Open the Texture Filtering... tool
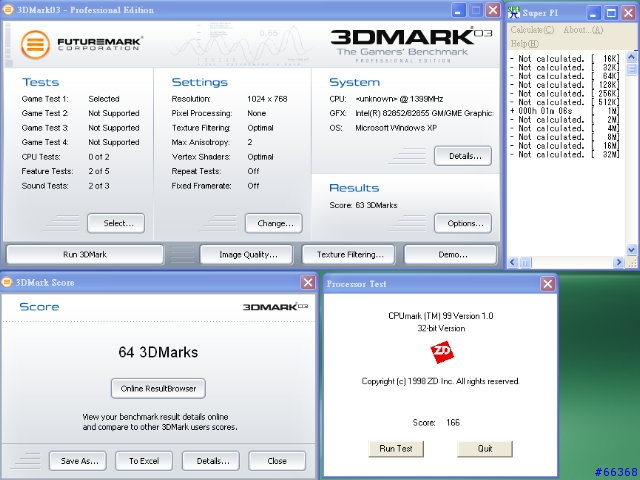The width and height of the screenshot is (640, 480). coord(348,254)
